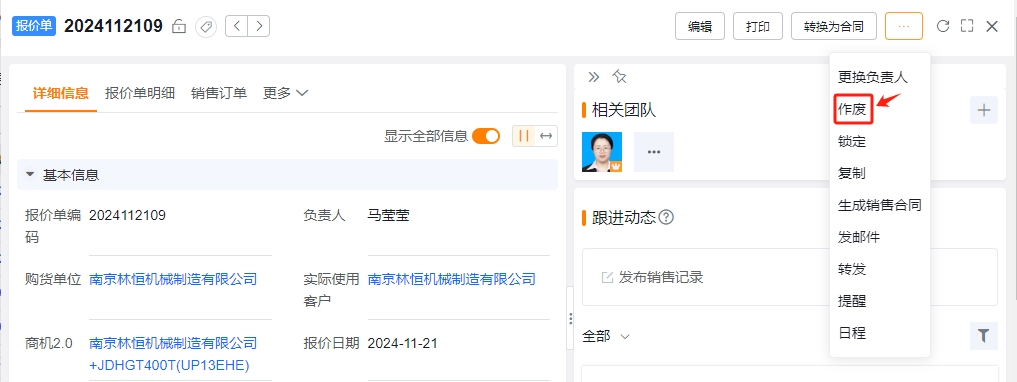Add team member with plus icon
This screenshot has width=1017, height=382.
coord(984,110)
